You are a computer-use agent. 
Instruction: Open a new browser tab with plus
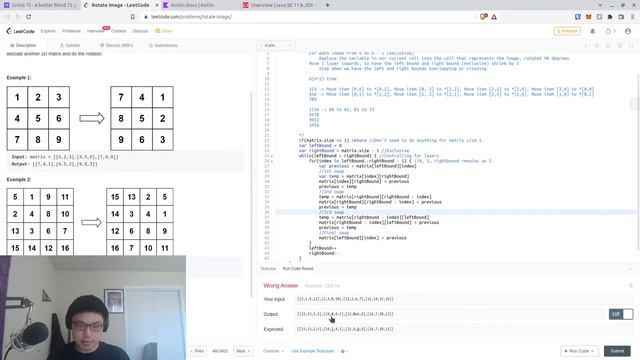pos(327,5)
